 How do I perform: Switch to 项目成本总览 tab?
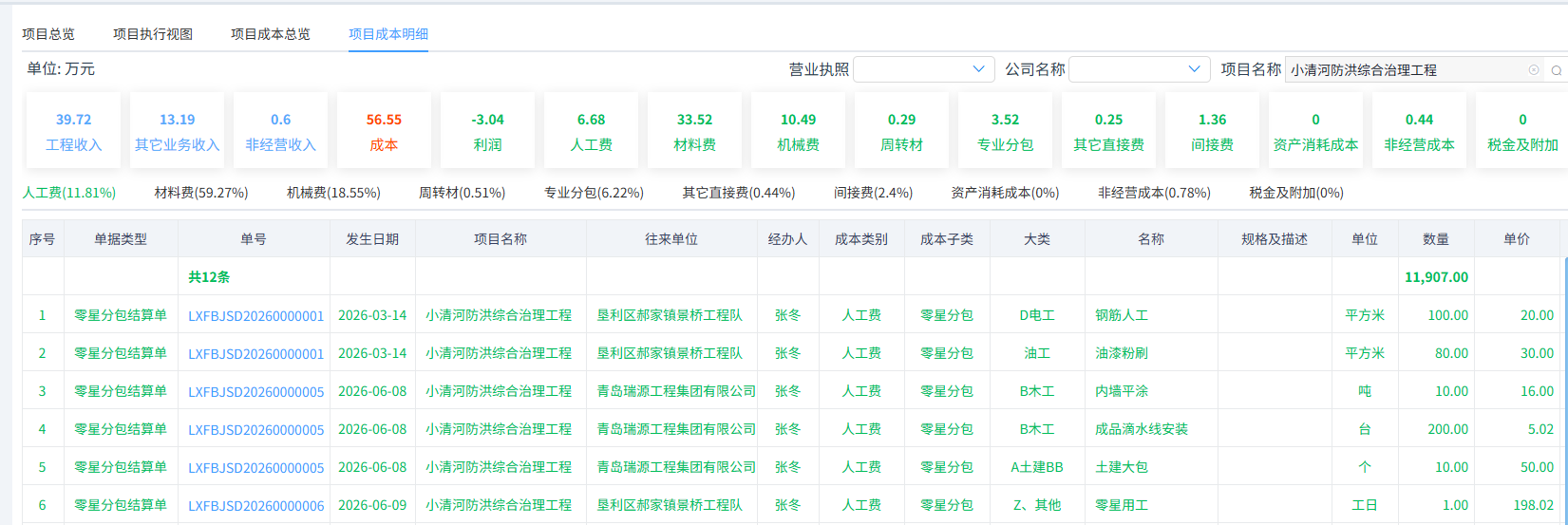(x=271, y=34)
